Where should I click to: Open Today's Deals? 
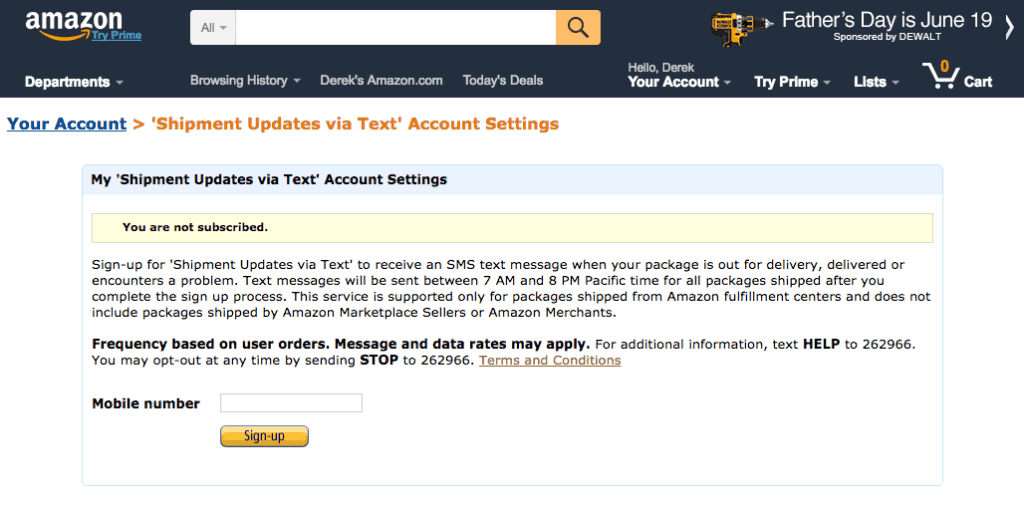click(x=503, y=80)
